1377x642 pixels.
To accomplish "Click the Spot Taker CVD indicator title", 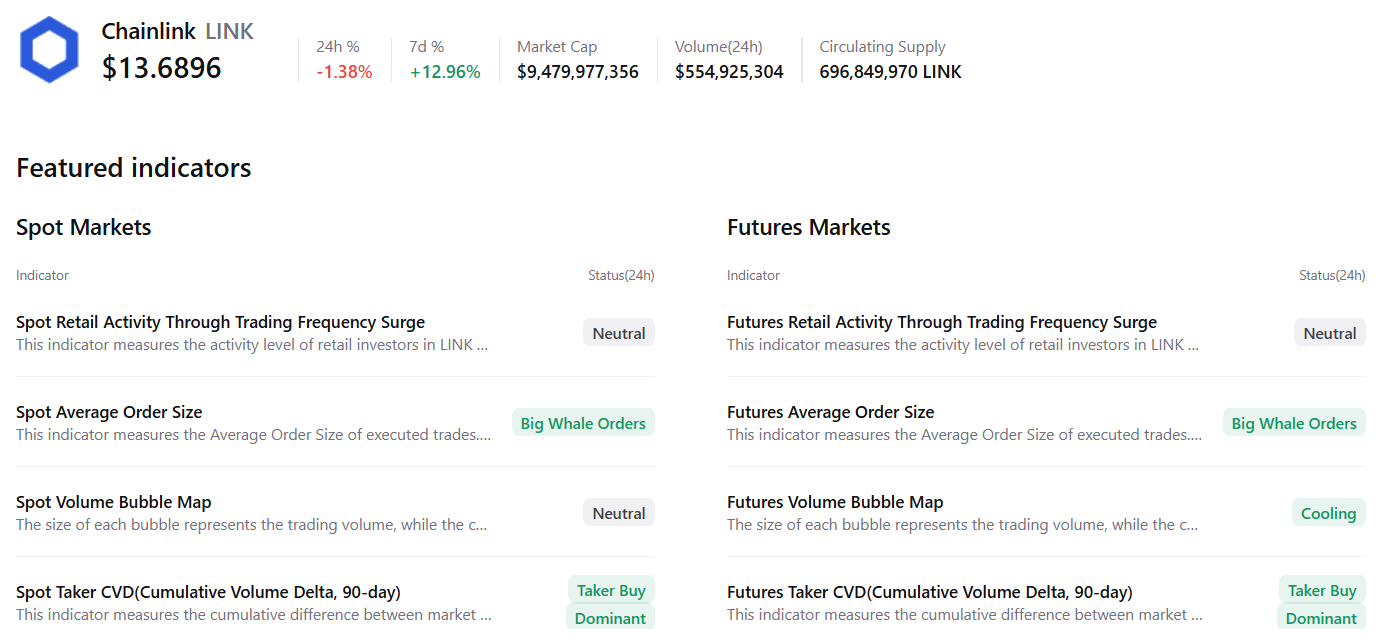I will click(201, 591).
